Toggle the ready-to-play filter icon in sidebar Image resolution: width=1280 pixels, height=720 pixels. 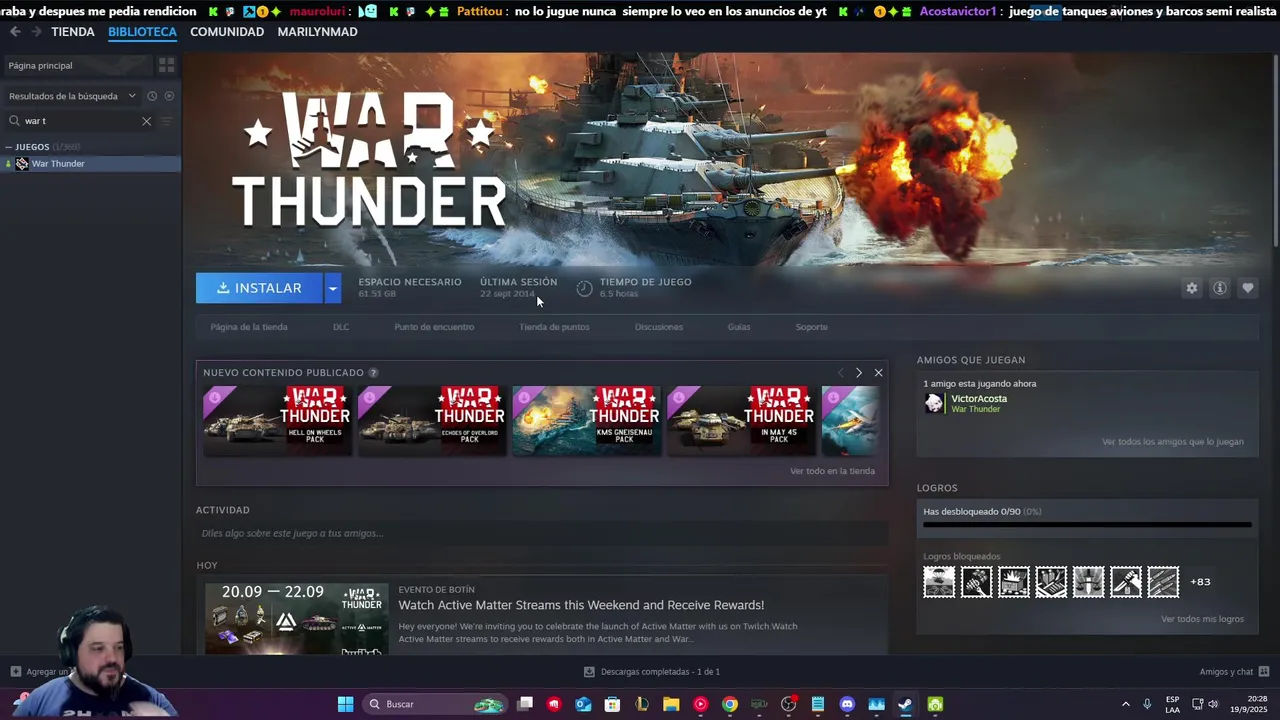tap(169, 96)
